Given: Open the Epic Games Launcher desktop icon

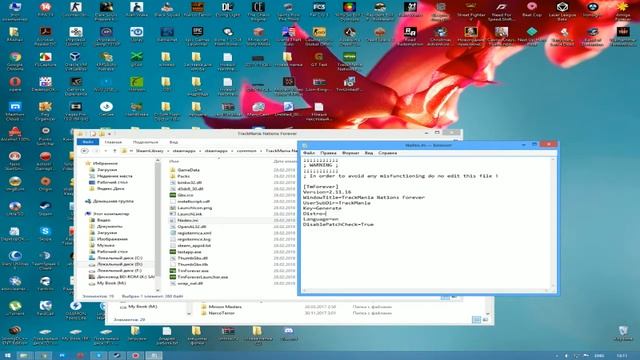Looking at the screenshot, I should (197, 36).
